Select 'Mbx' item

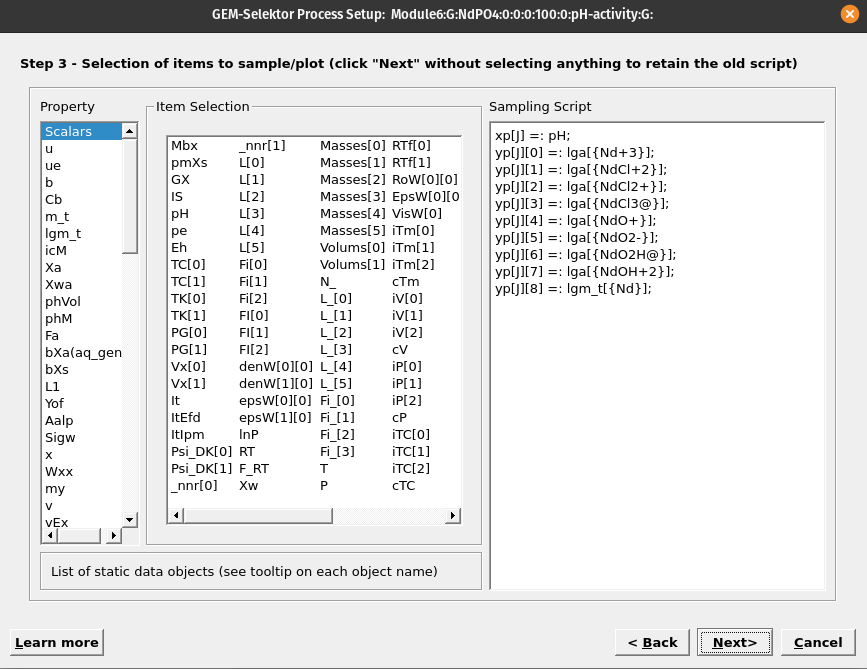click(x=184, y=145)
